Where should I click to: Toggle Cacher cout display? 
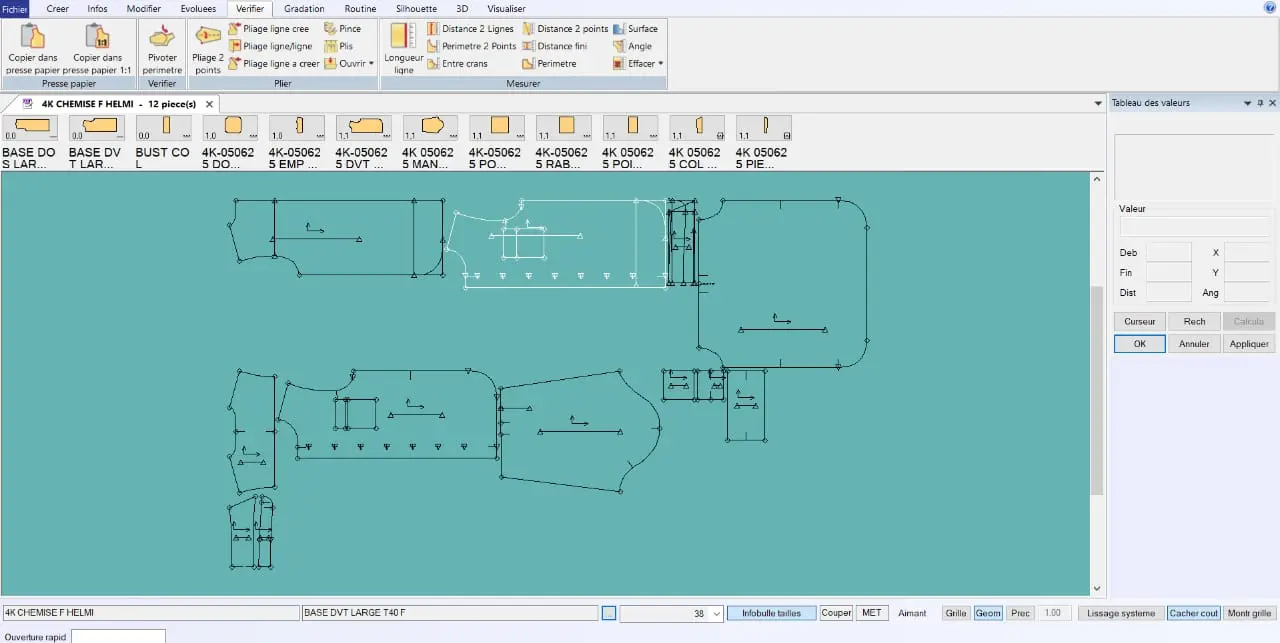[x=1193, y=613]
